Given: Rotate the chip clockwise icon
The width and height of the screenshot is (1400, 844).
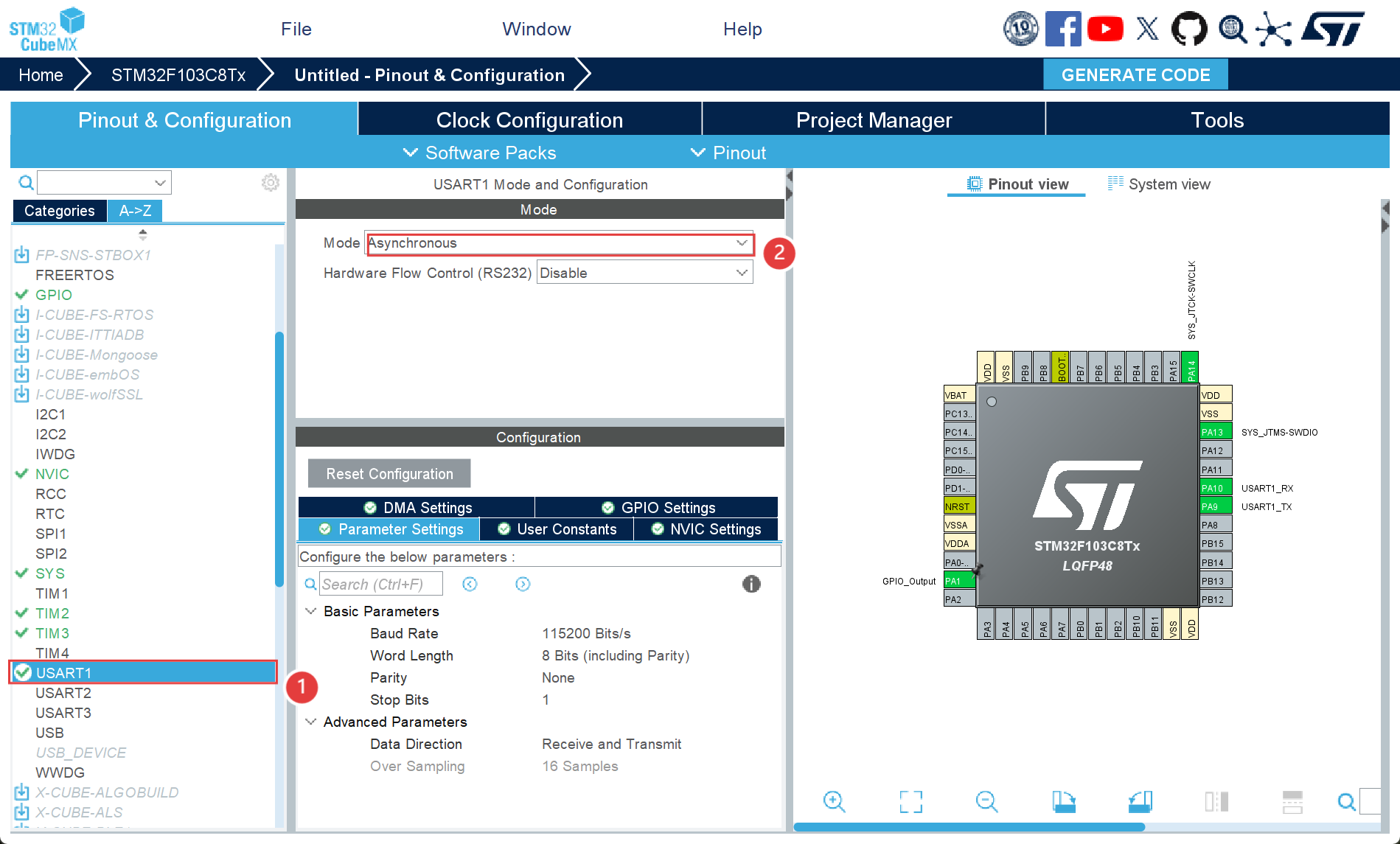Looking at the screenshot, I should click(1064, 801).
